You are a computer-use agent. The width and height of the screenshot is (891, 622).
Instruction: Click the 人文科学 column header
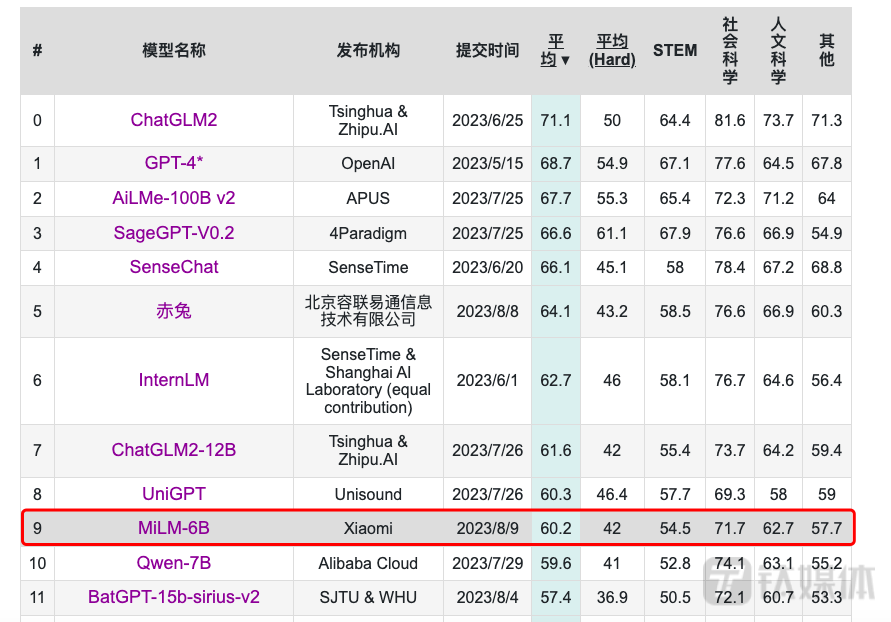click(778, 51)
